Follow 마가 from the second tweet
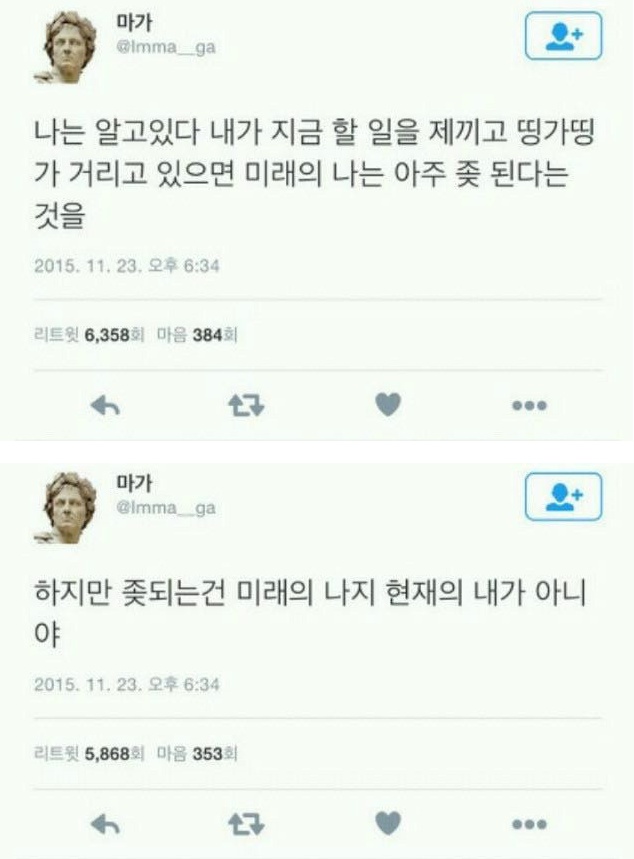The width and height of the screenshot is (634, 859). pos(563,497)
